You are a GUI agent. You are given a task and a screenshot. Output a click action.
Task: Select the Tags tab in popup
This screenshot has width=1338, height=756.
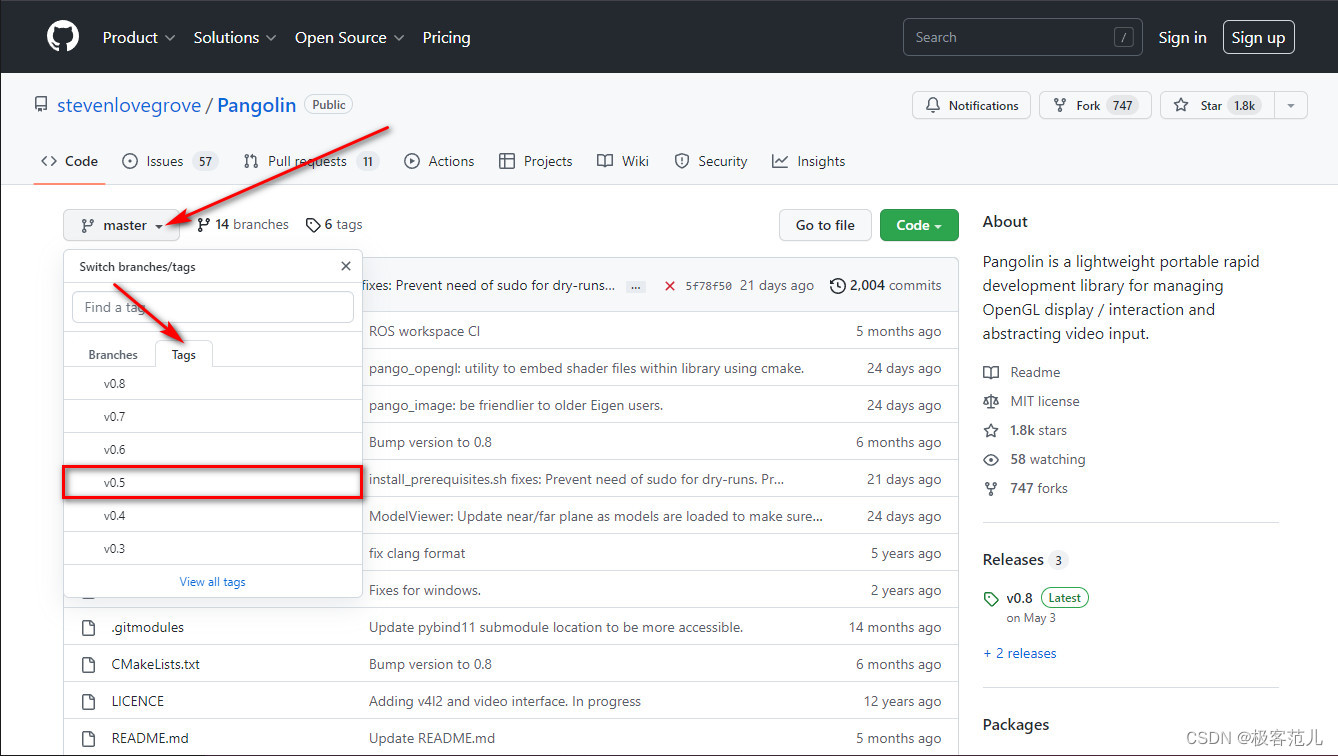184,354
